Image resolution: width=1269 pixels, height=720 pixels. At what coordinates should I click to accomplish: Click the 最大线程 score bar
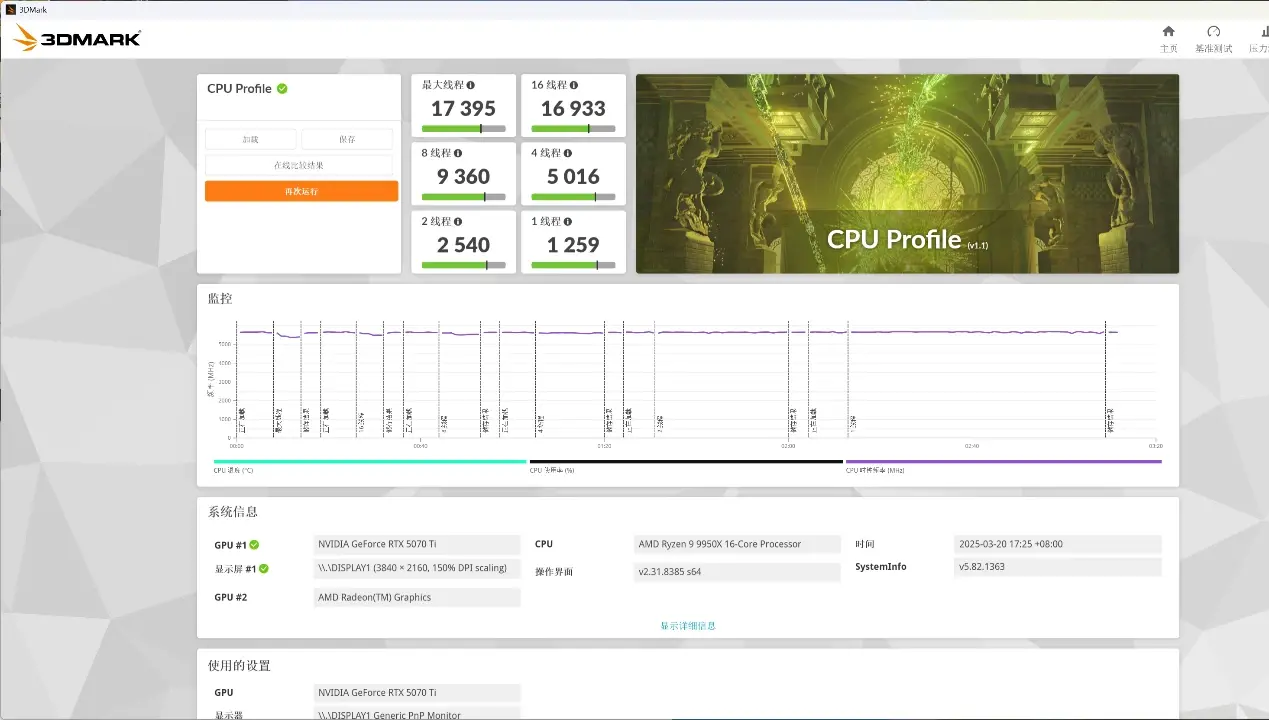pos(463,128)
